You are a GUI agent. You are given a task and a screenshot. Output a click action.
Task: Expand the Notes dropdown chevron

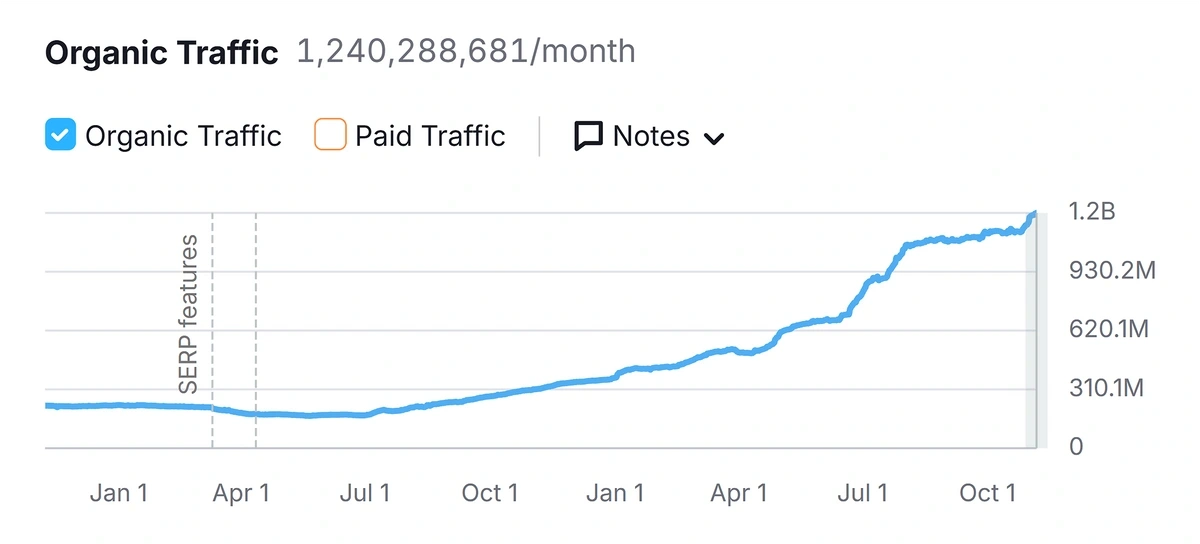[714, 138]
